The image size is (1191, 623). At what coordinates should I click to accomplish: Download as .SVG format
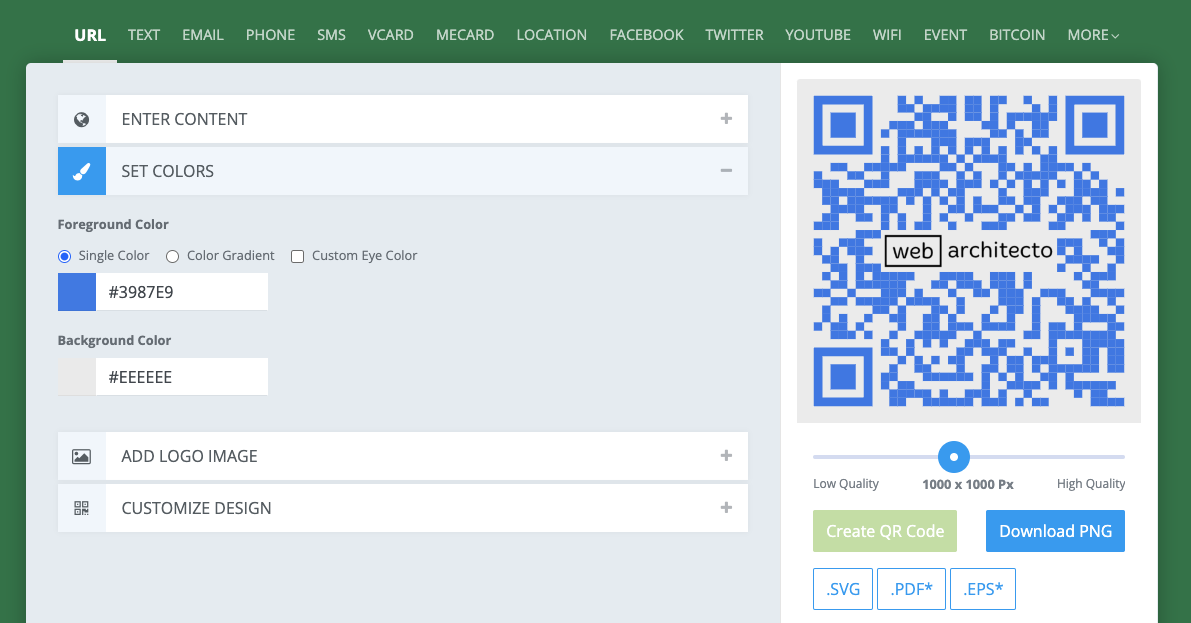(843, 589)
